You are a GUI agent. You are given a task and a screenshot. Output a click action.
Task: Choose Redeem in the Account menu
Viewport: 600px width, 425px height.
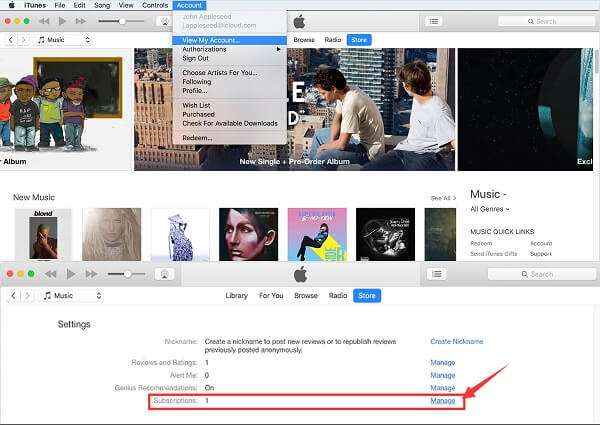coord(230,138)
